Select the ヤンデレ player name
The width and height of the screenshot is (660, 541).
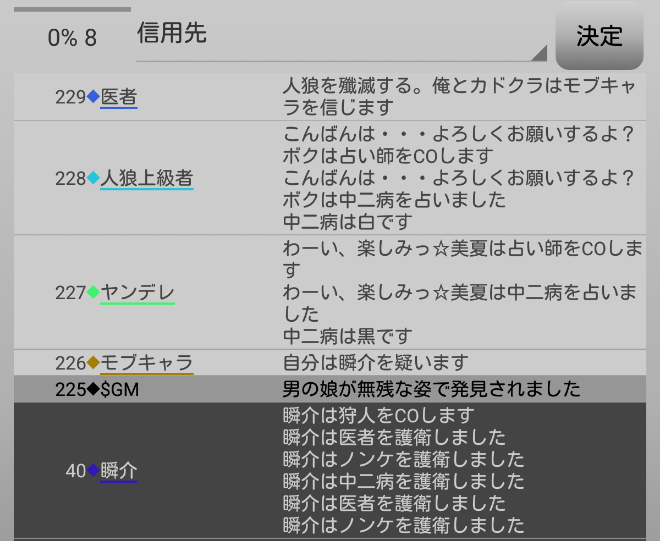(x=137, y=292)
